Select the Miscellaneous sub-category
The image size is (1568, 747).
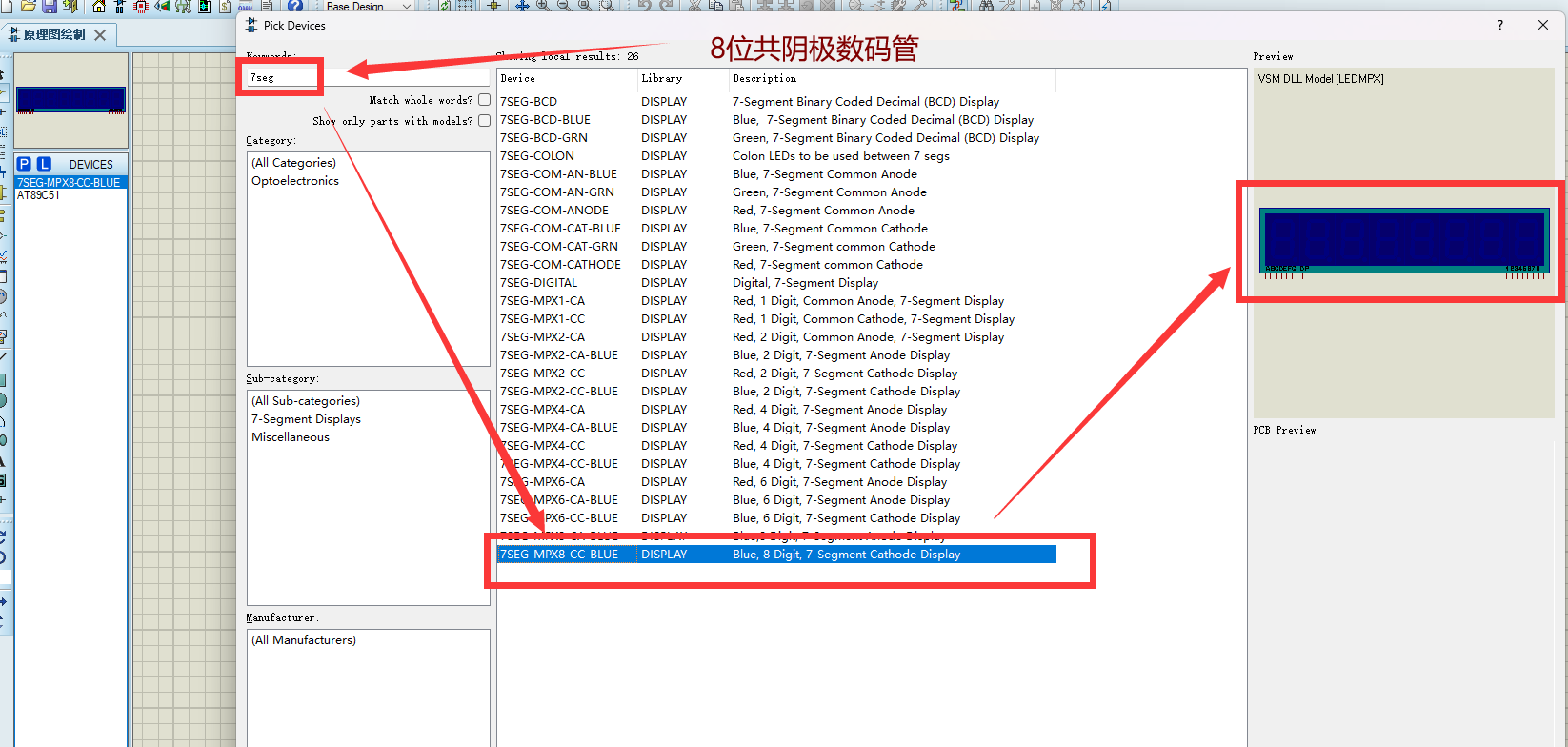point(291,437)
